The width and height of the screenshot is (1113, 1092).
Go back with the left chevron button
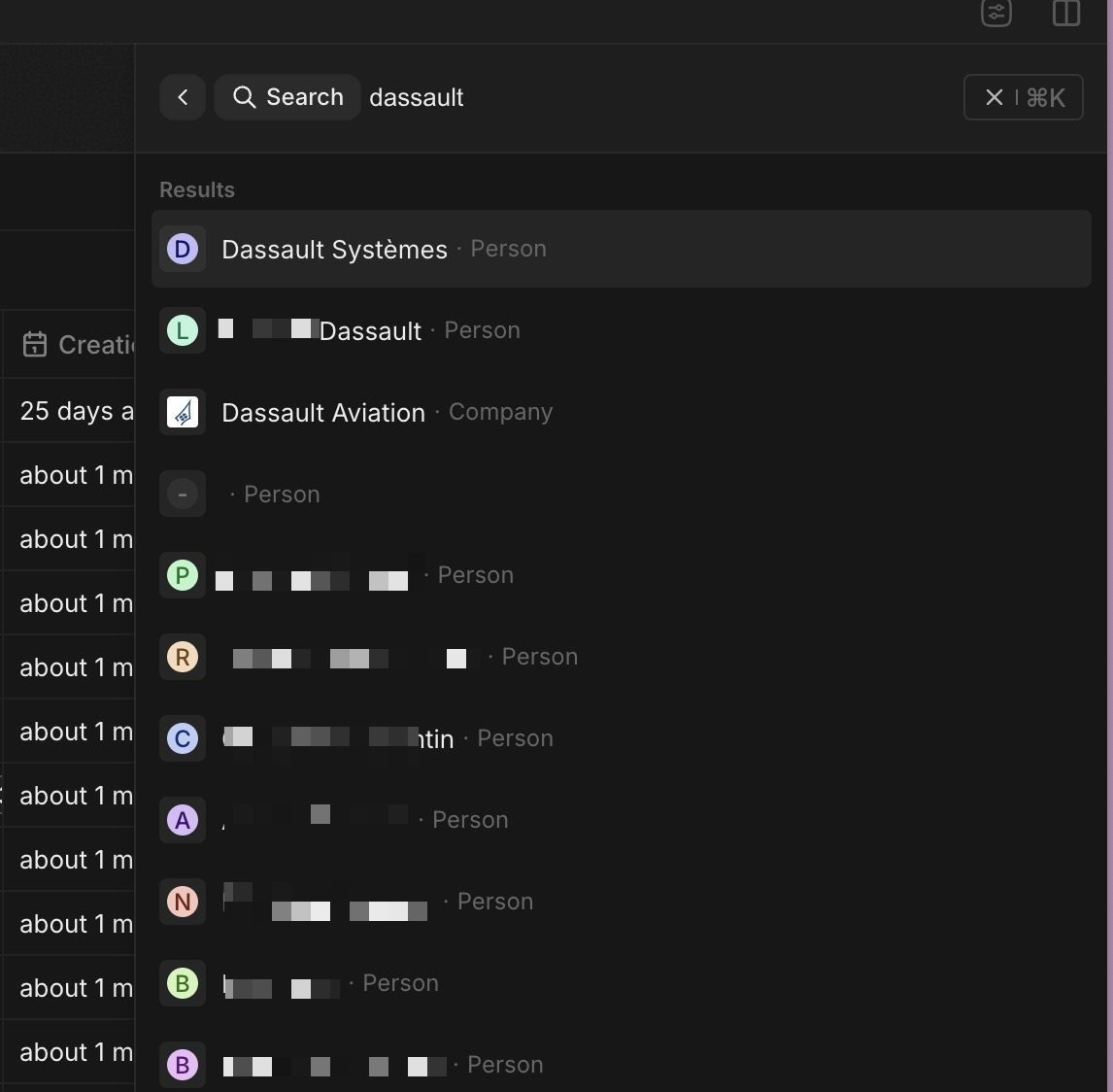coord(183,97)
